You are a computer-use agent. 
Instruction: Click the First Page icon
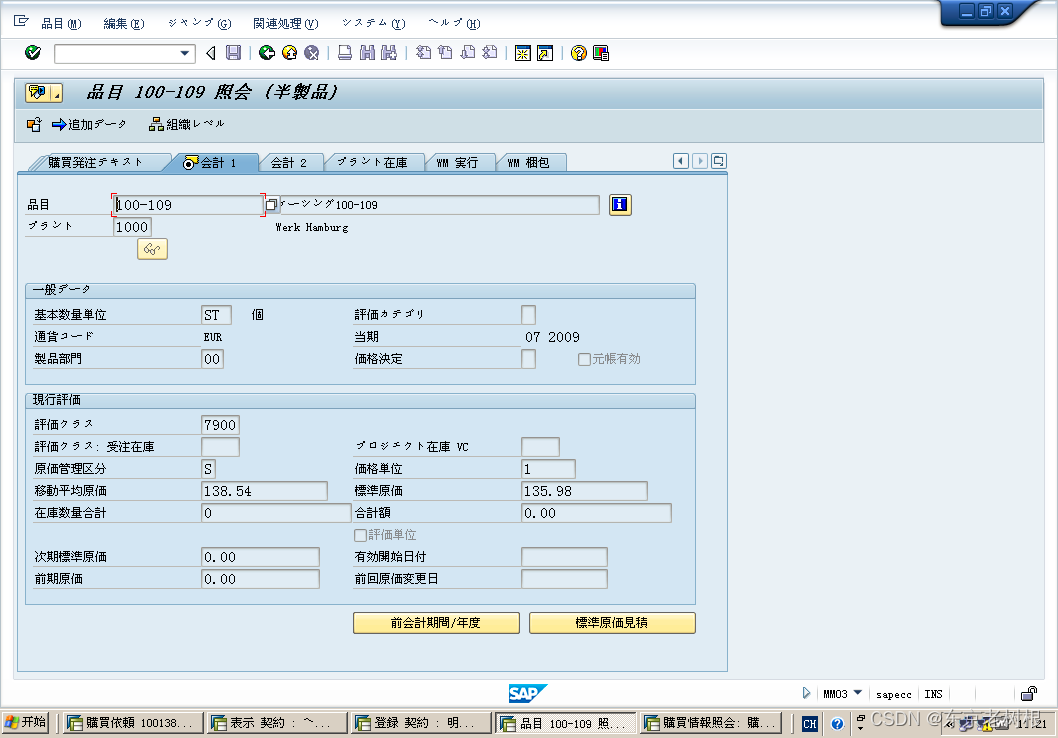(423, 53)
